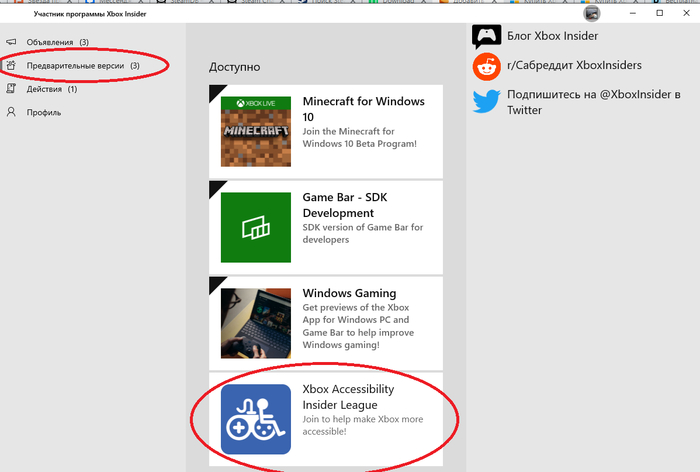This screenshot has height=472, width=700.
Task: Open the Windows Gaming preview title
Action: click(350, 293)
